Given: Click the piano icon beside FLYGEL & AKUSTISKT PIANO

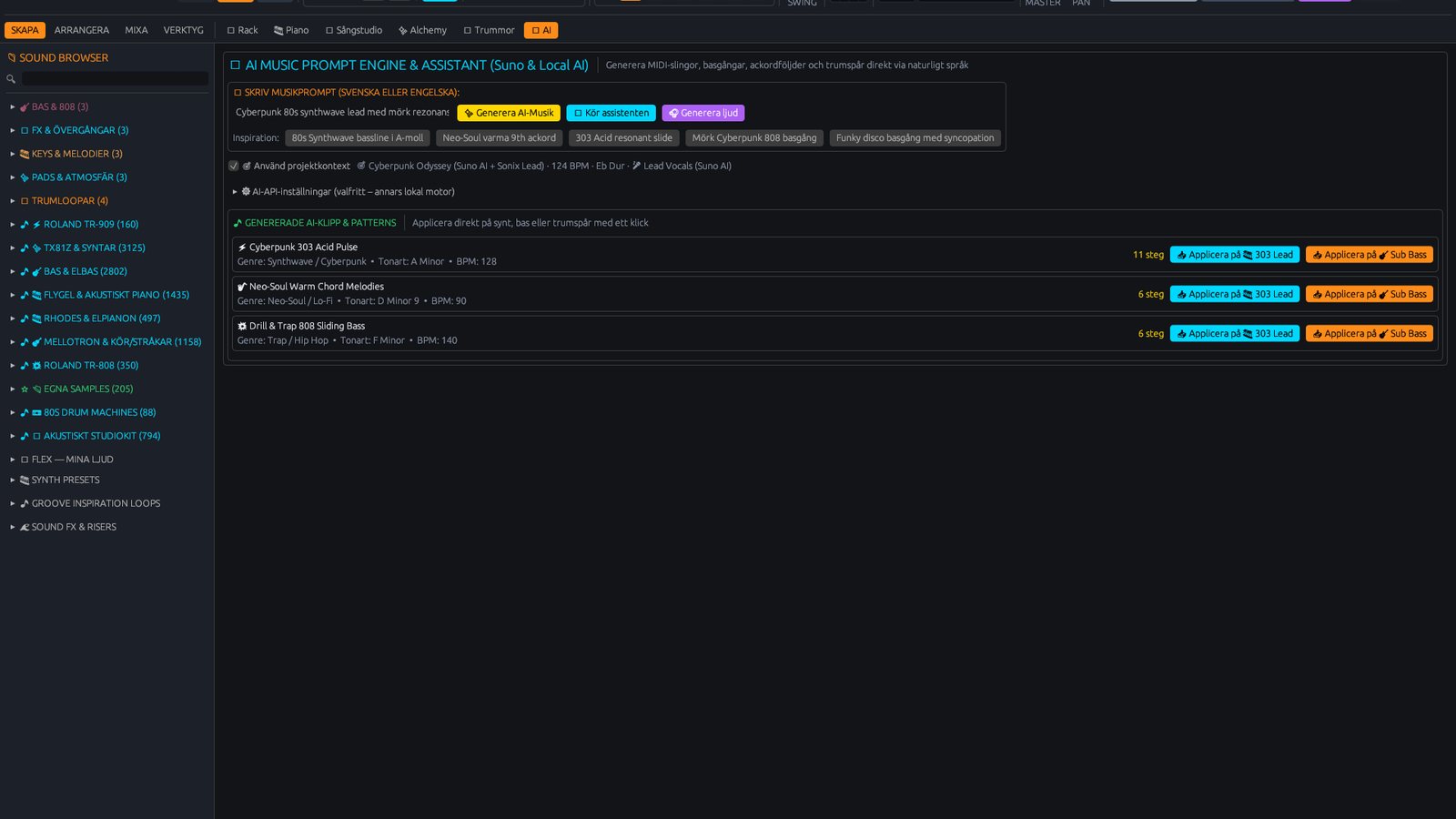Looking at the screenshot, I should (36, 295).
